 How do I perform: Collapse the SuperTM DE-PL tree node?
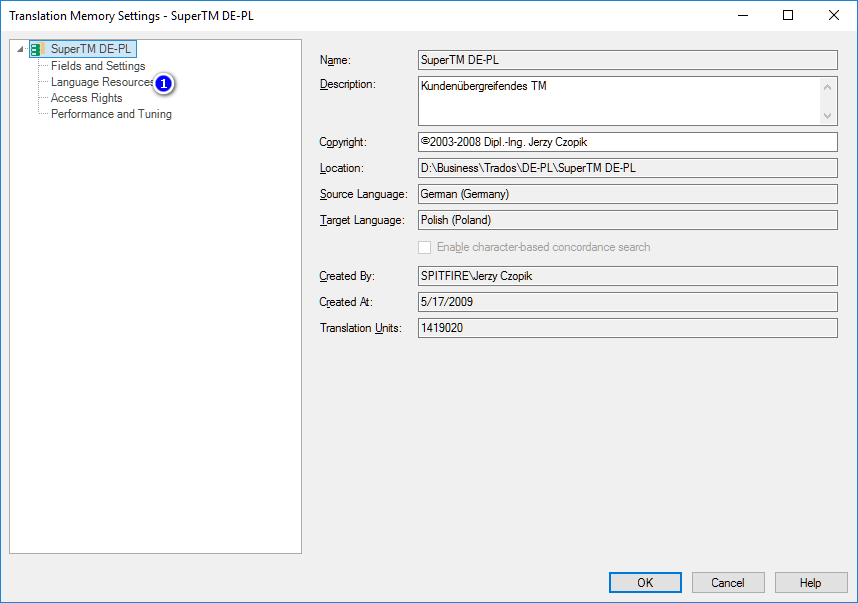[20, 49]
